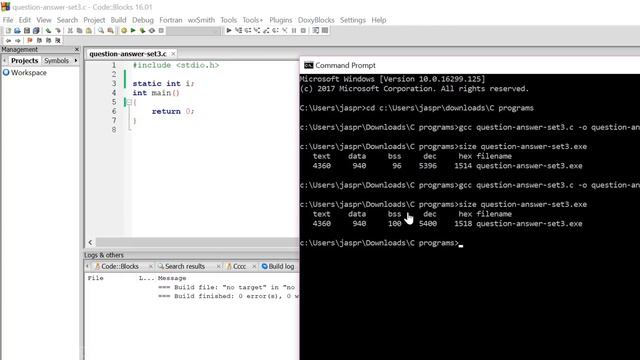Rebuild using the toolbar icon
Screen dimensions: 640x360
click(152, 31)
